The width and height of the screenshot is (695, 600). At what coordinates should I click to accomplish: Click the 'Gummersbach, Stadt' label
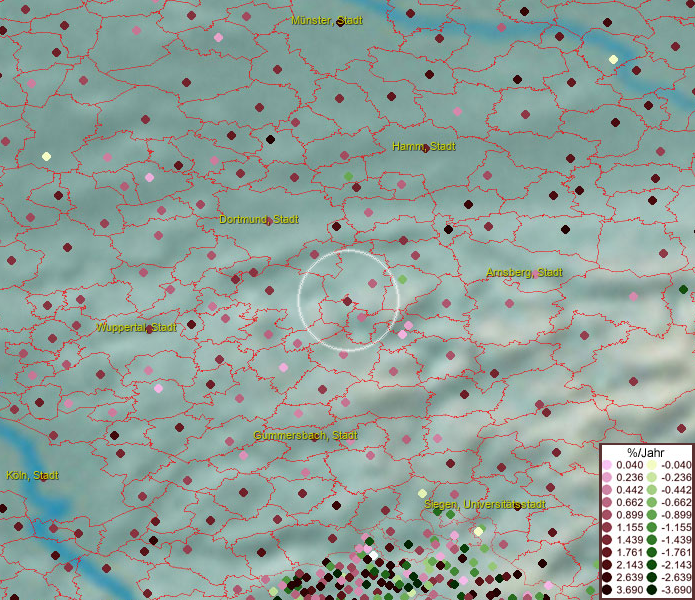pos(305,435)
